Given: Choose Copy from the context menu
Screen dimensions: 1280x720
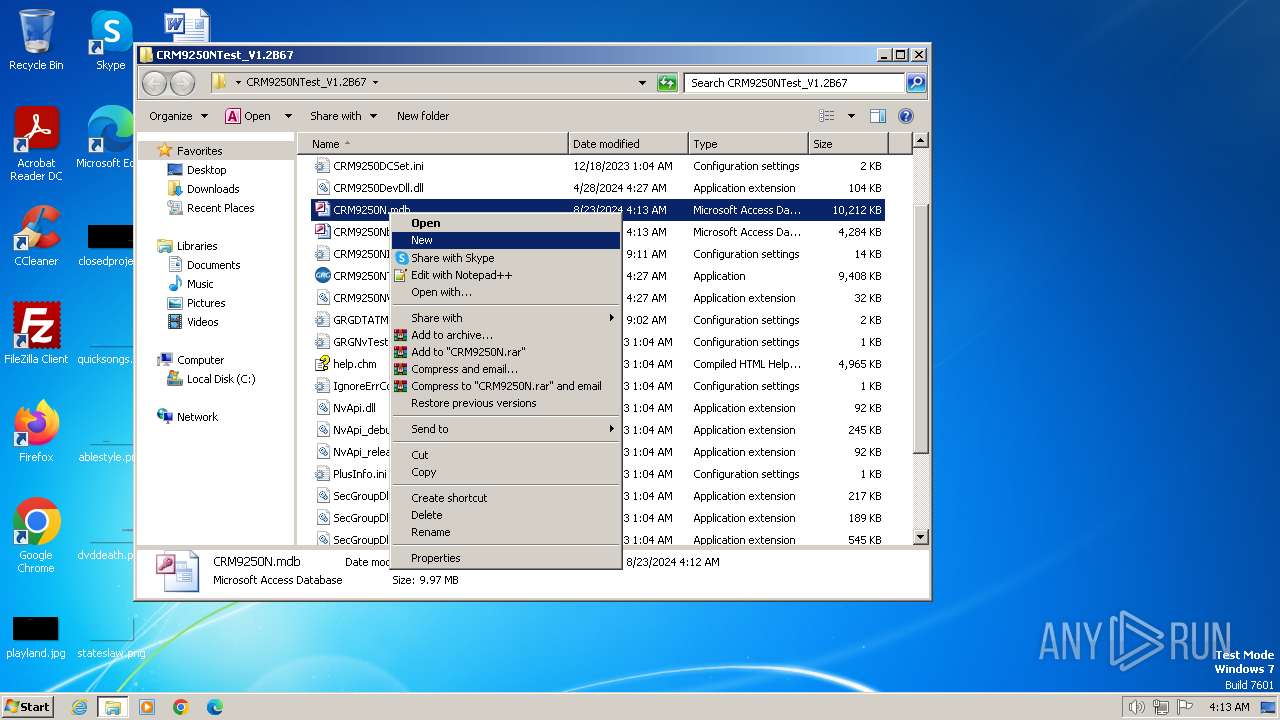Looking at the screenshot, I should click(506, 472).
